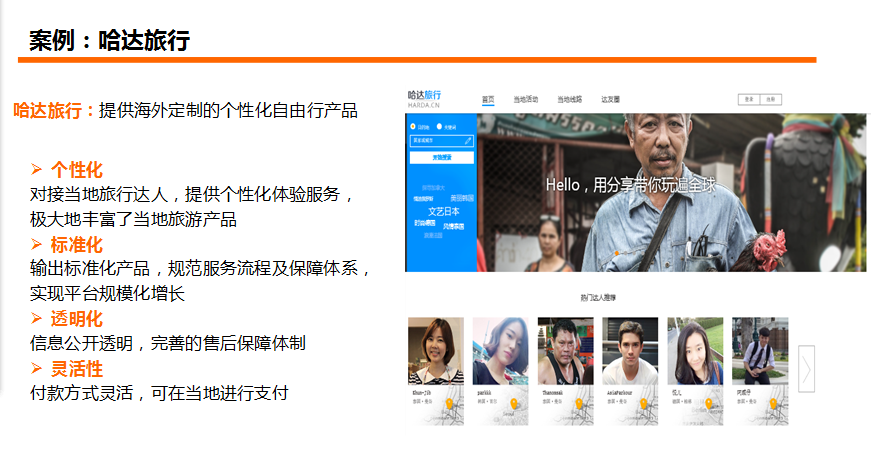Click the map pin on parkkk's card
Screen dimensions: 894x472
click(x=512, y=405)
